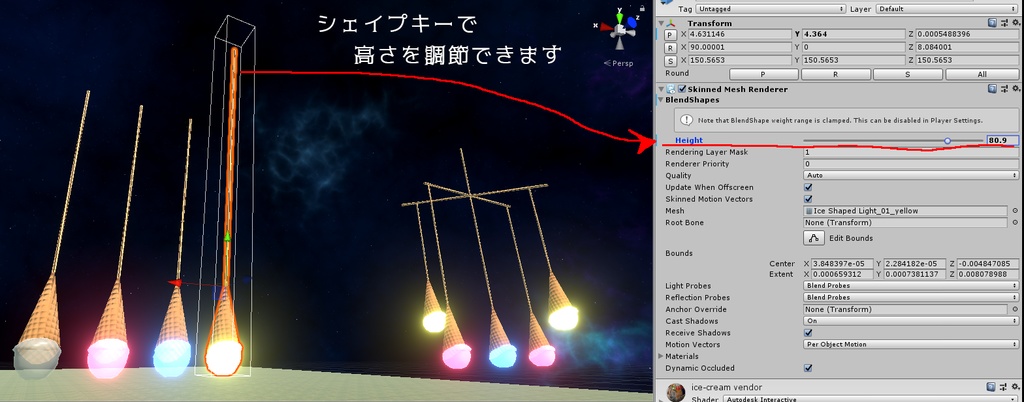Expand the Materials foldout
The image size is (1024, 402).
click(x=661, y=356)
